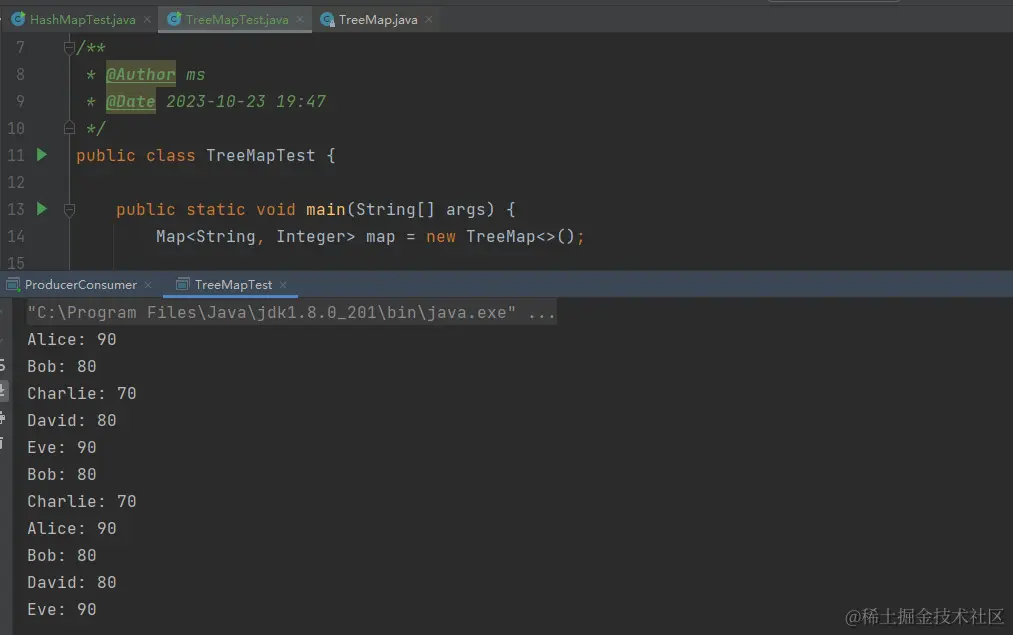Select the TreeMapTest run tab
Viewport: 1013px width, 635px height.
pos(233,284)
